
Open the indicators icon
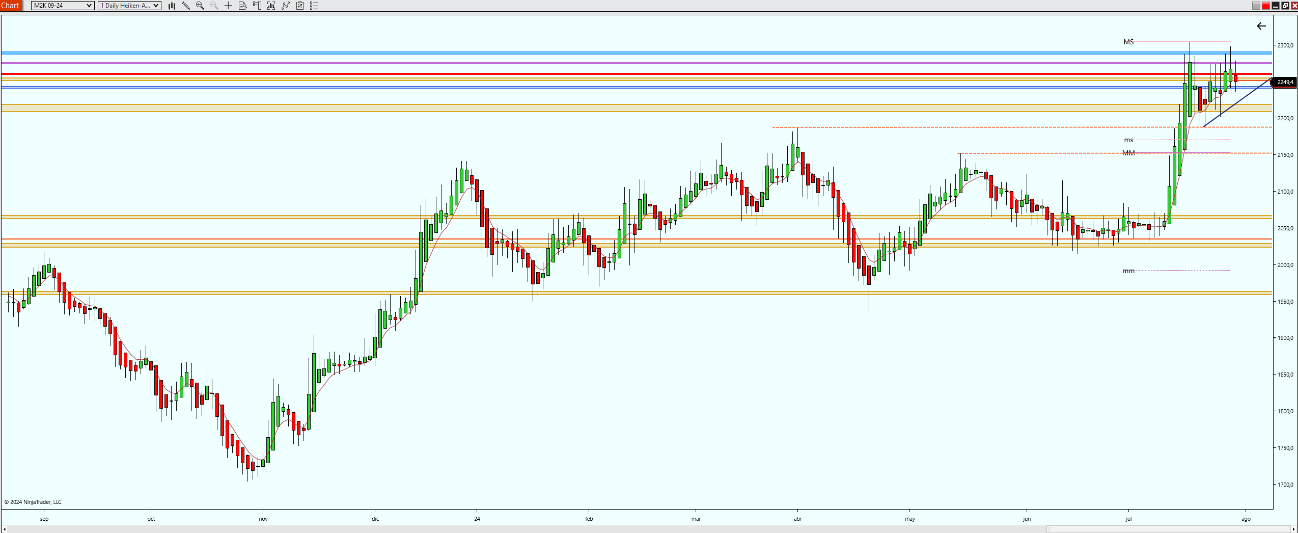285,5
